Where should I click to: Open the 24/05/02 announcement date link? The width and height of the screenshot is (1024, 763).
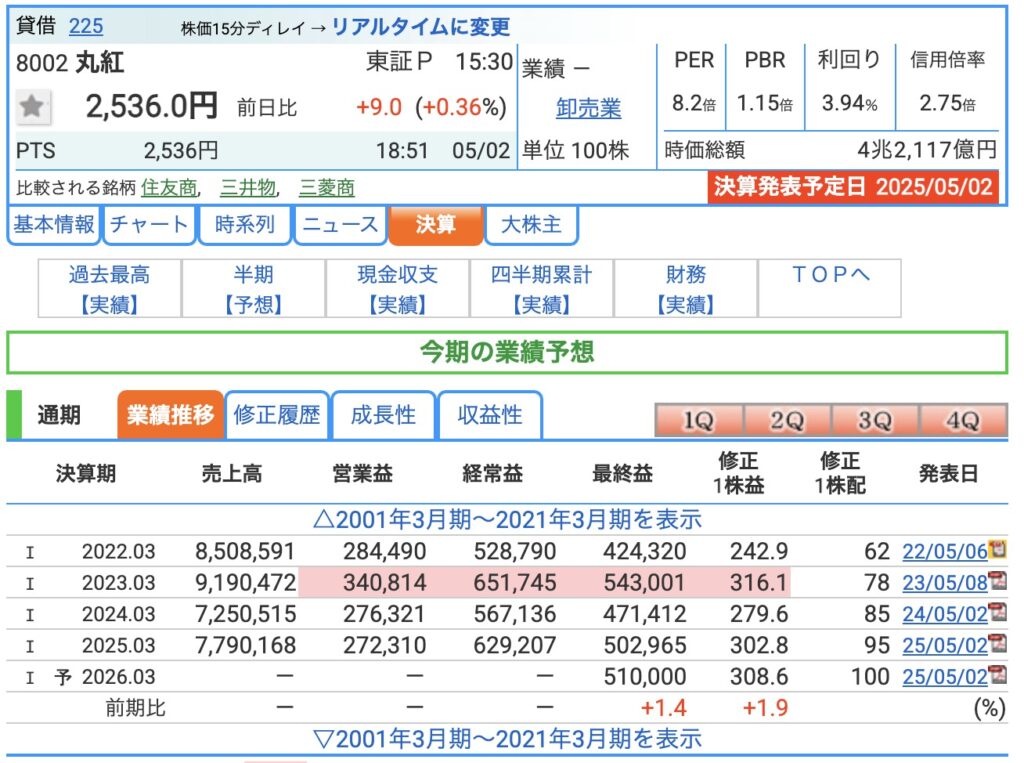point(944,614)
